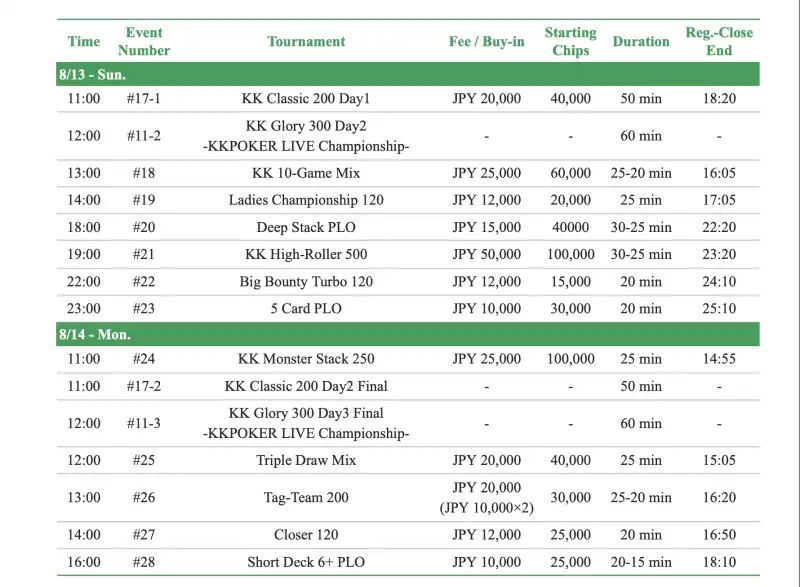Open KK High-Roller 500 tournament entry
Viewport: 800px width, 587px height.
(306, 254)
